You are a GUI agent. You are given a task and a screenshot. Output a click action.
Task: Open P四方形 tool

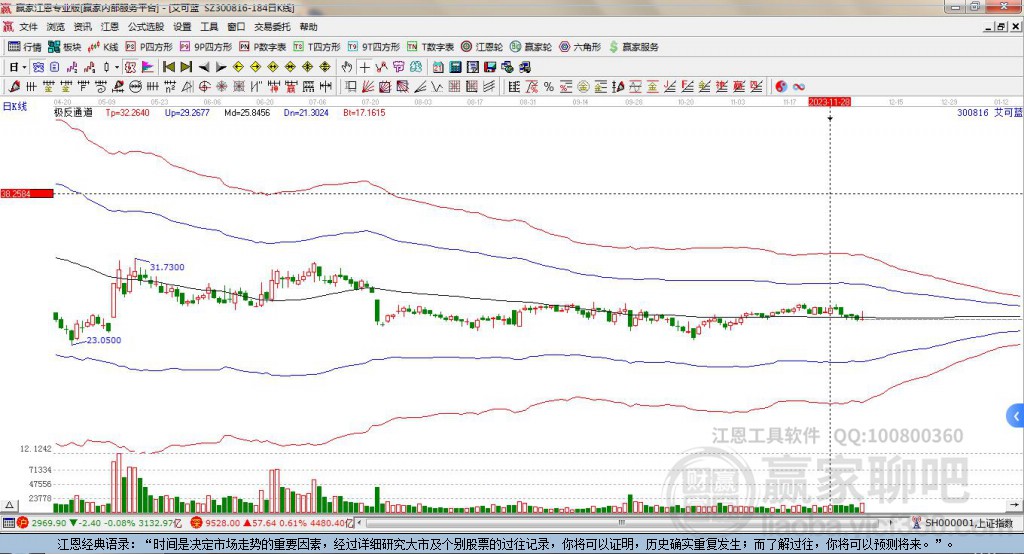[149, 47]
